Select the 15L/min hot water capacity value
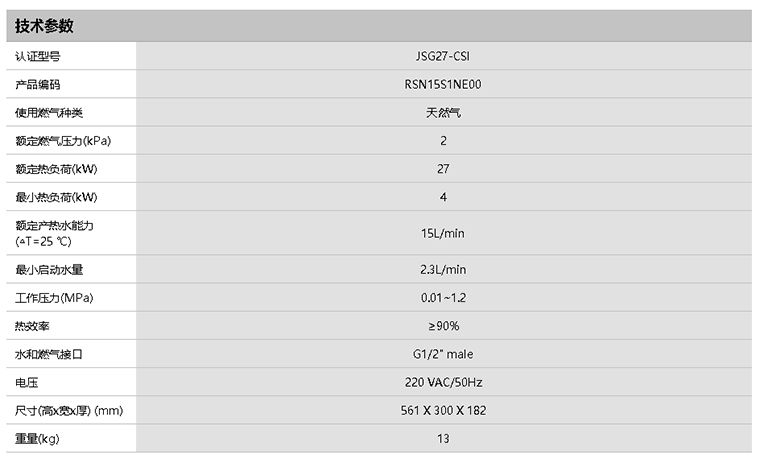 click(x=443, y=233)
